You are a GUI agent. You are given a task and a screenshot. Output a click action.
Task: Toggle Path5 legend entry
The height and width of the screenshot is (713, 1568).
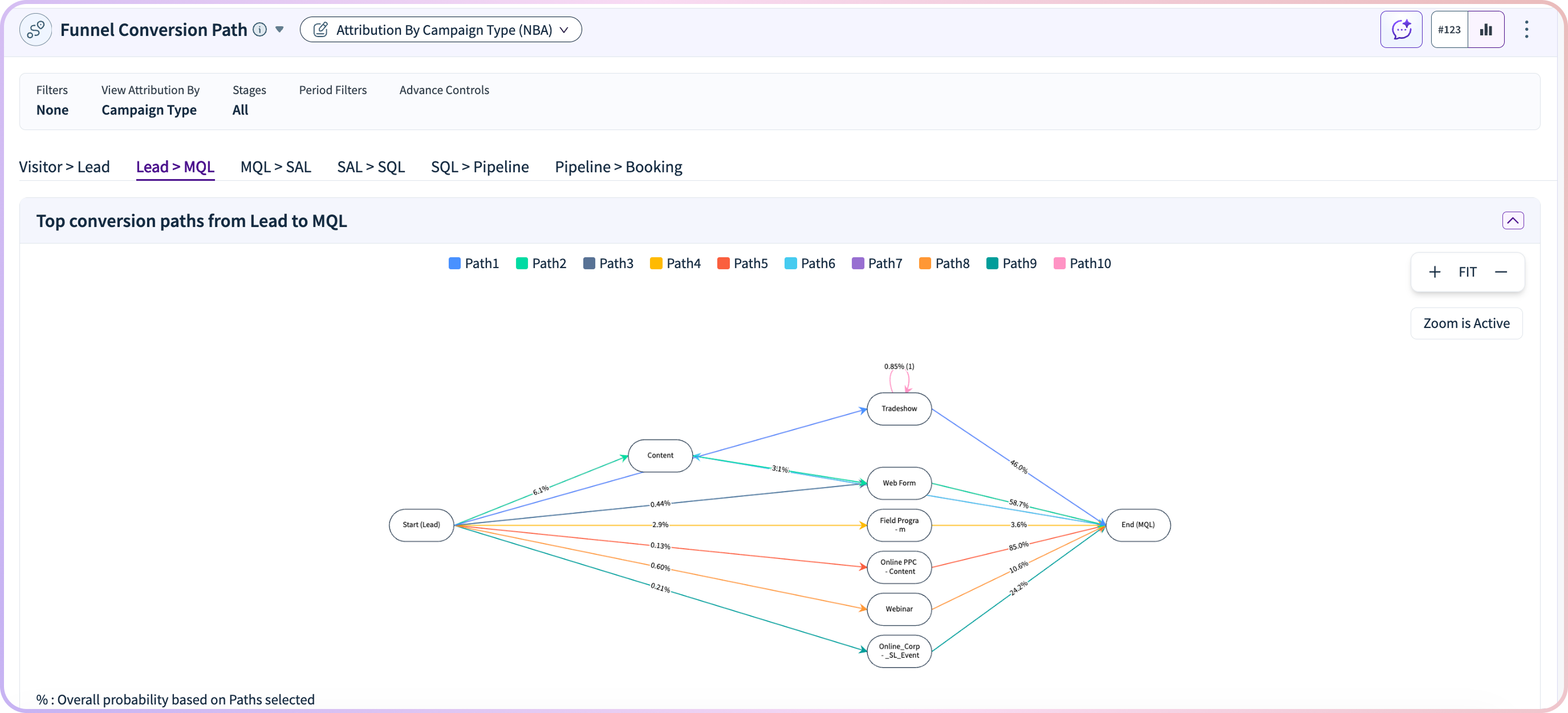tap(742, 263)
